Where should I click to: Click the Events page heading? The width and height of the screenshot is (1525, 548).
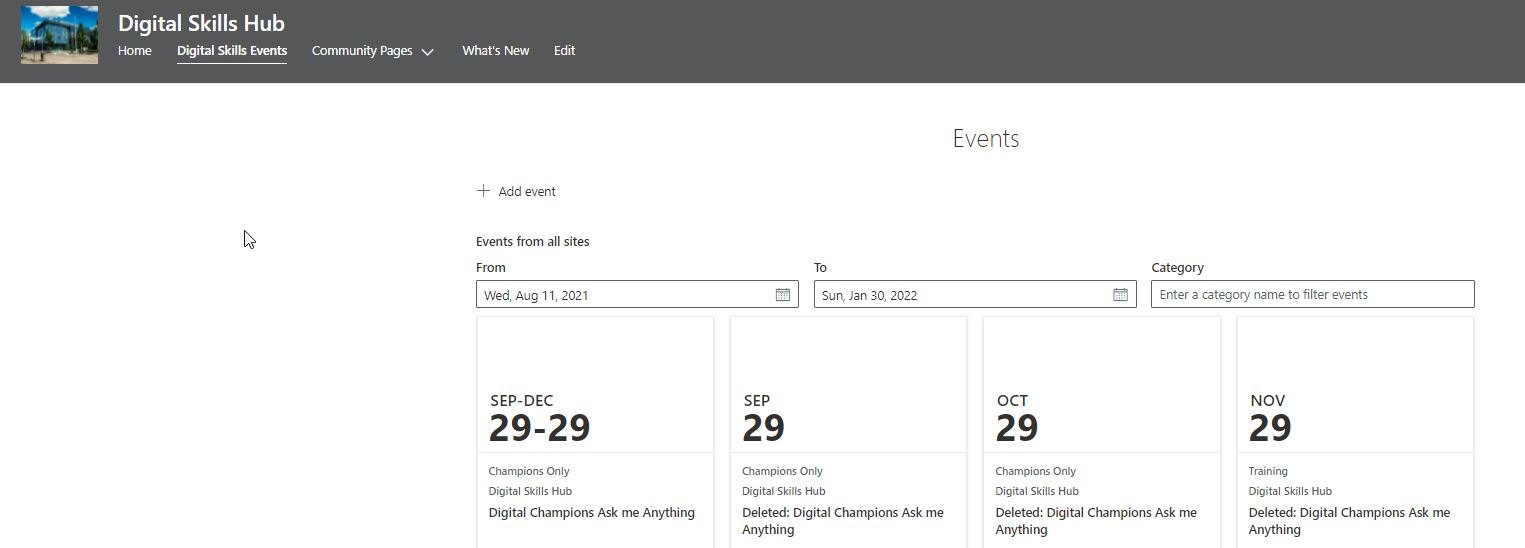coord(986,138)
